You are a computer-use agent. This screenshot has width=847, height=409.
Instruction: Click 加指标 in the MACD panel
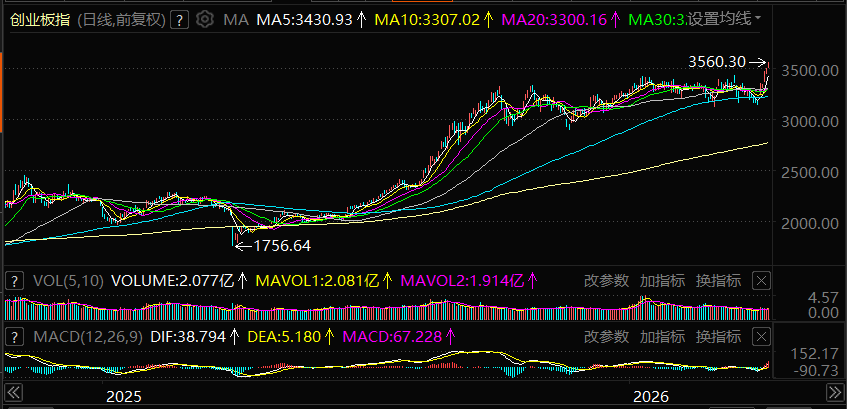[662, 337]
